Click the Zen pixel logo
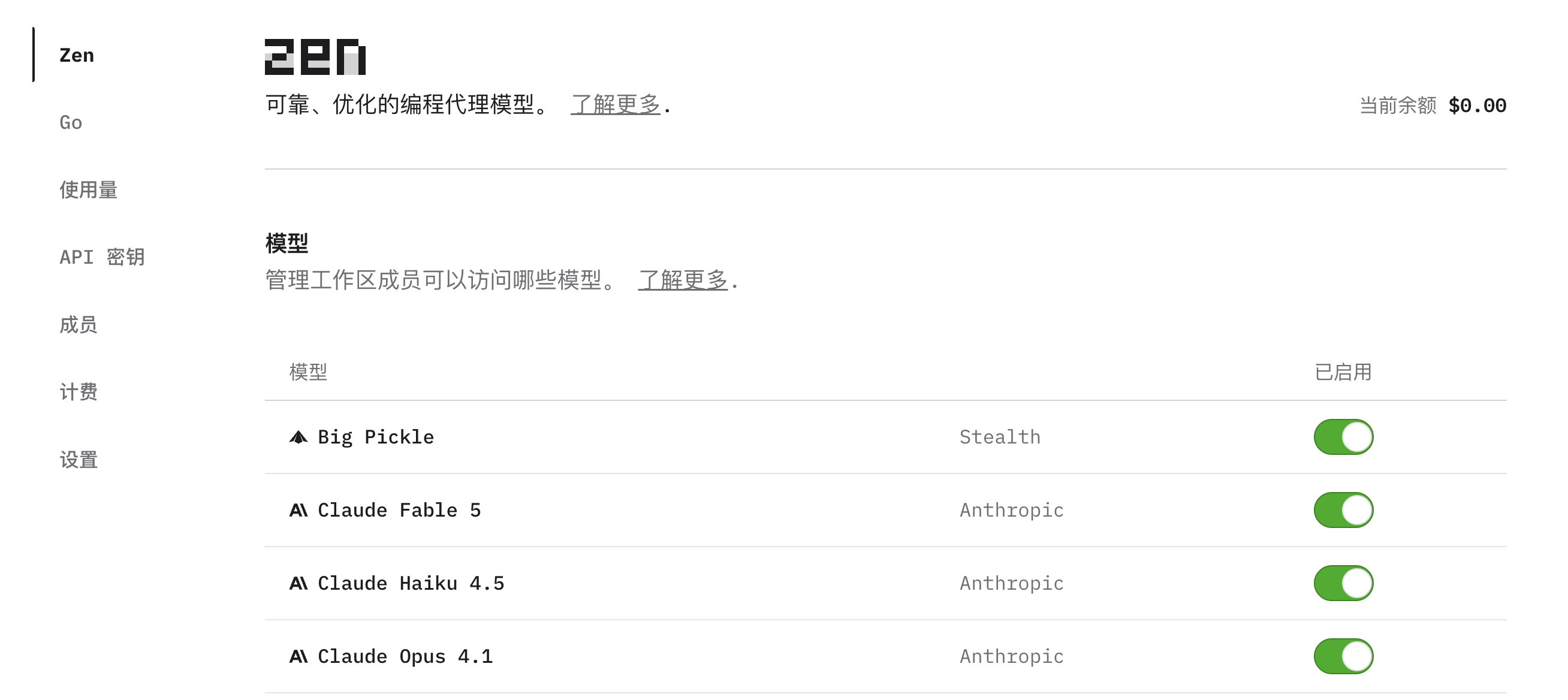The width and height of the screenshot is (1568, 700). pyautogui.click(x=315, y=57)
